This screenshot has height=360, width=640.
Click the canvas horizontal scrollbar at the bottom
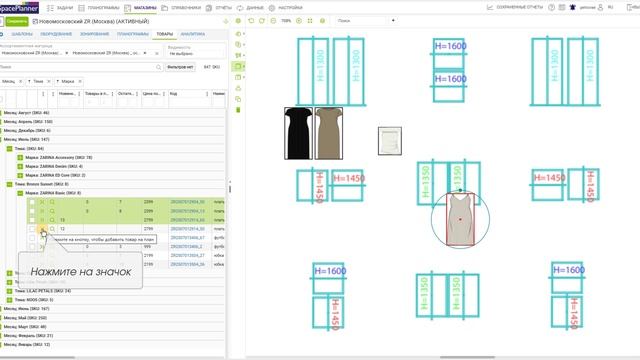(x=467, y=357)
